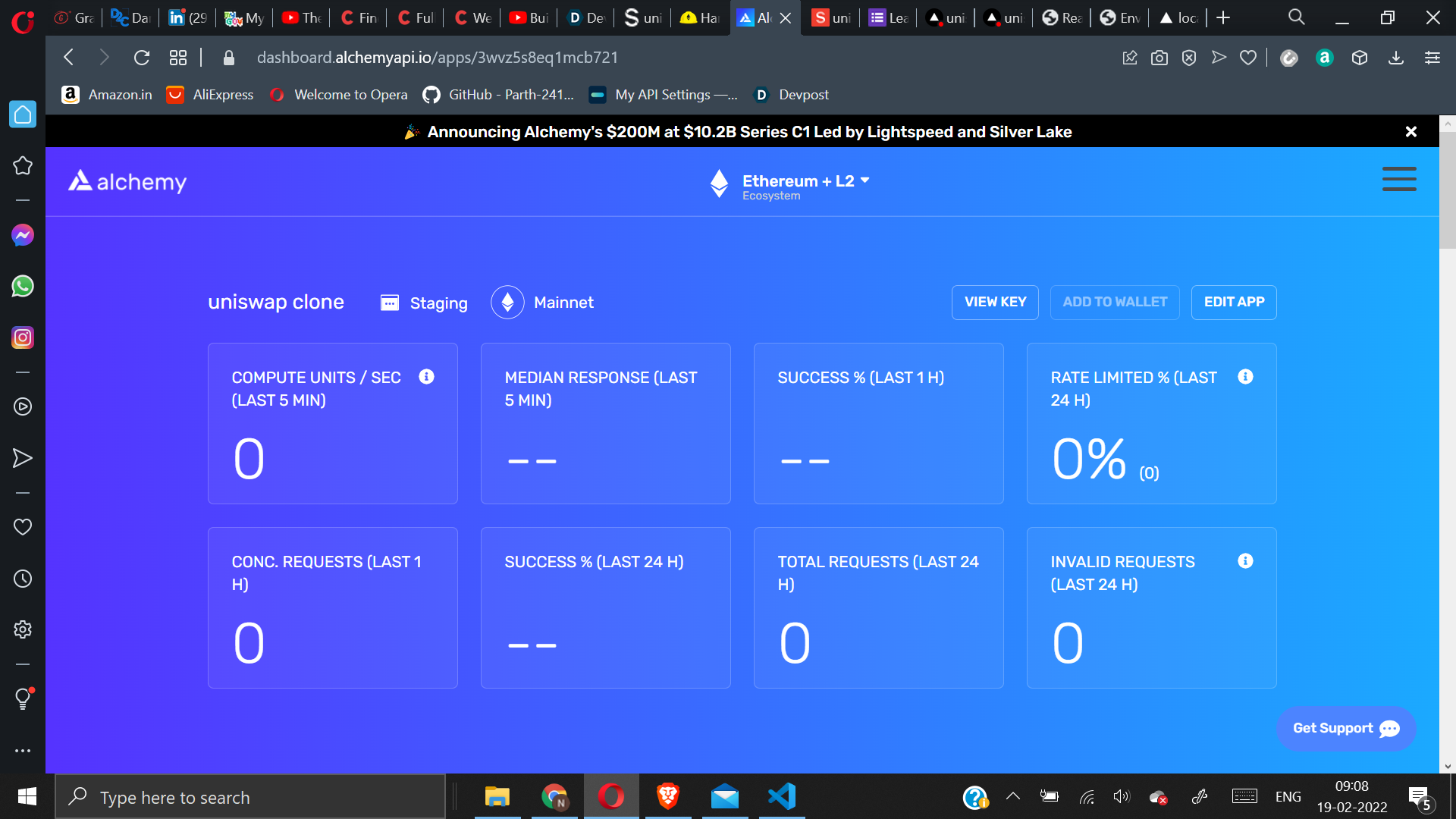Image resolution: width=1456 pixels, height=819 pixels.
Task: Click the EDIT APP button
Action: click(1234, 302)
